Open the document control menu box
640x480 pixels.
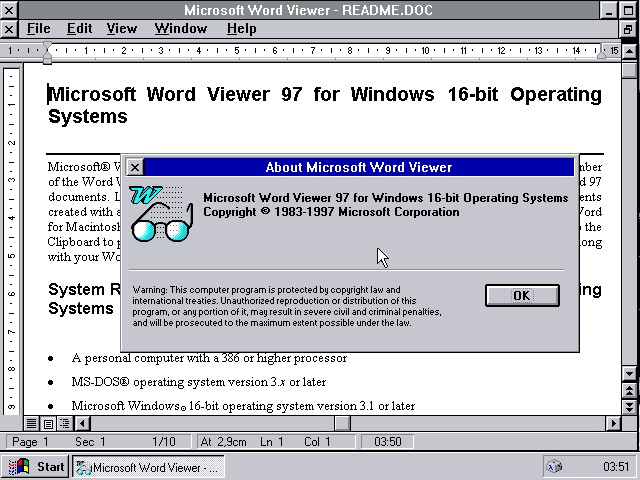coord(8,29)
